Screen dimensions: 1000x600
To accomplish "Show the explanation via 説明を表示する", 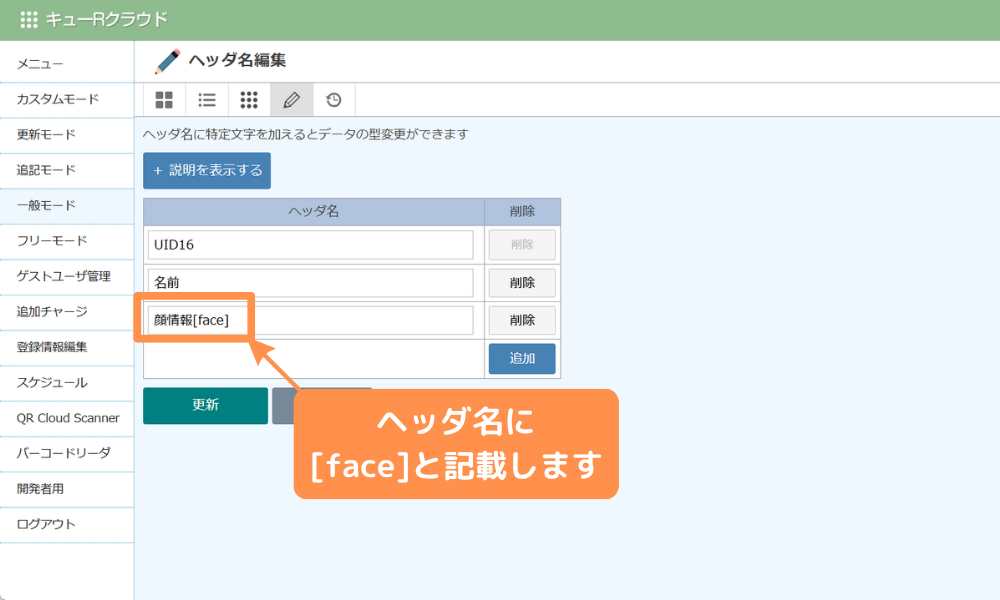I will (x=206, y=170).
